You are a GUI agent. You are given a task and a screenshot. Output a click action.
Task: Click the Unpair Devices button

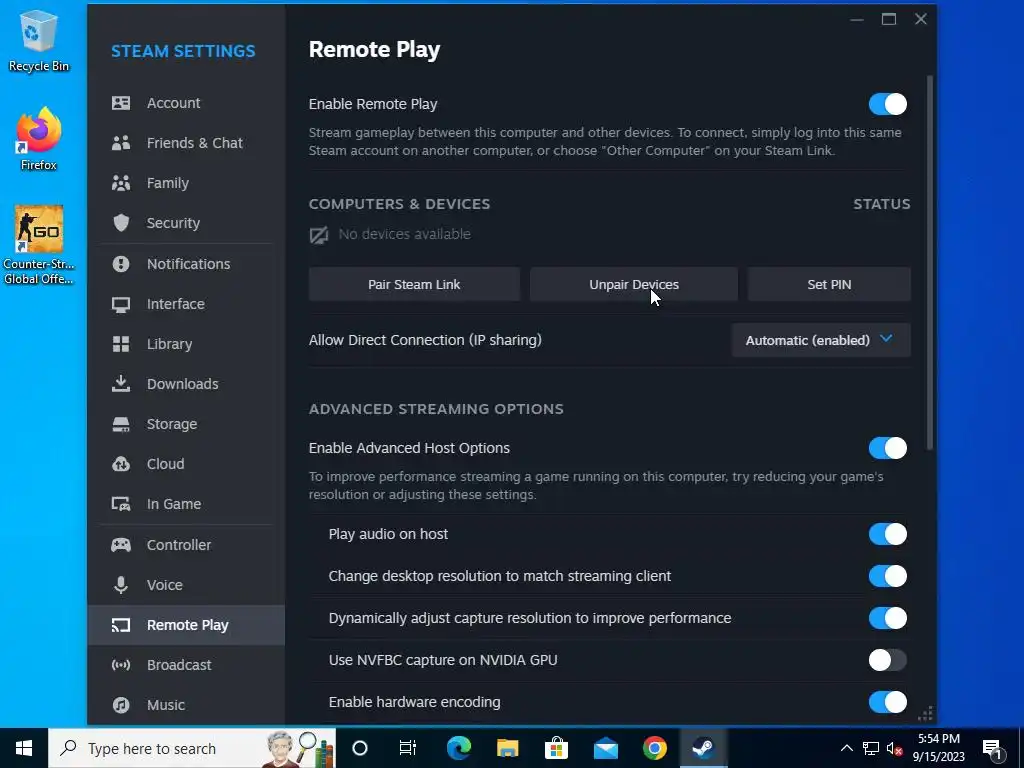click(x=633, y=285)
